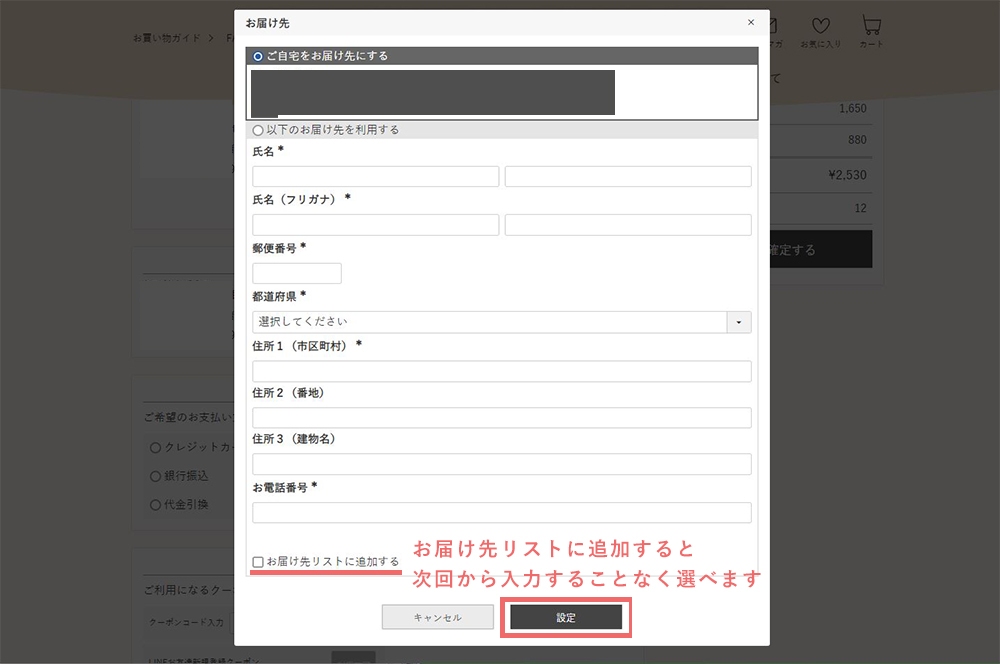Focus the first フリガナ name field

[375, 225]
